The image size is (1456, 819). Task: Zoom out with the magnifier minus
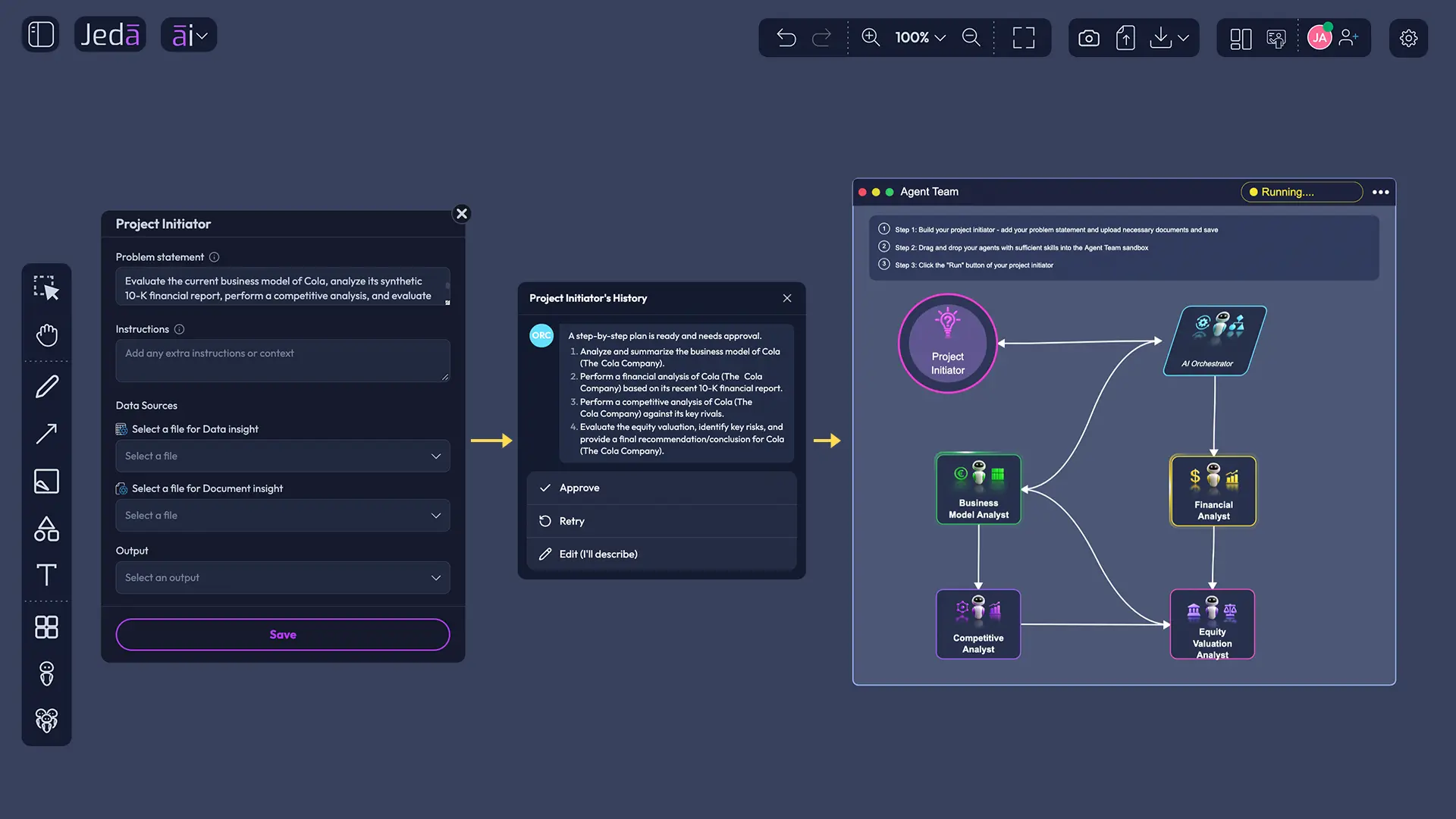971,37
